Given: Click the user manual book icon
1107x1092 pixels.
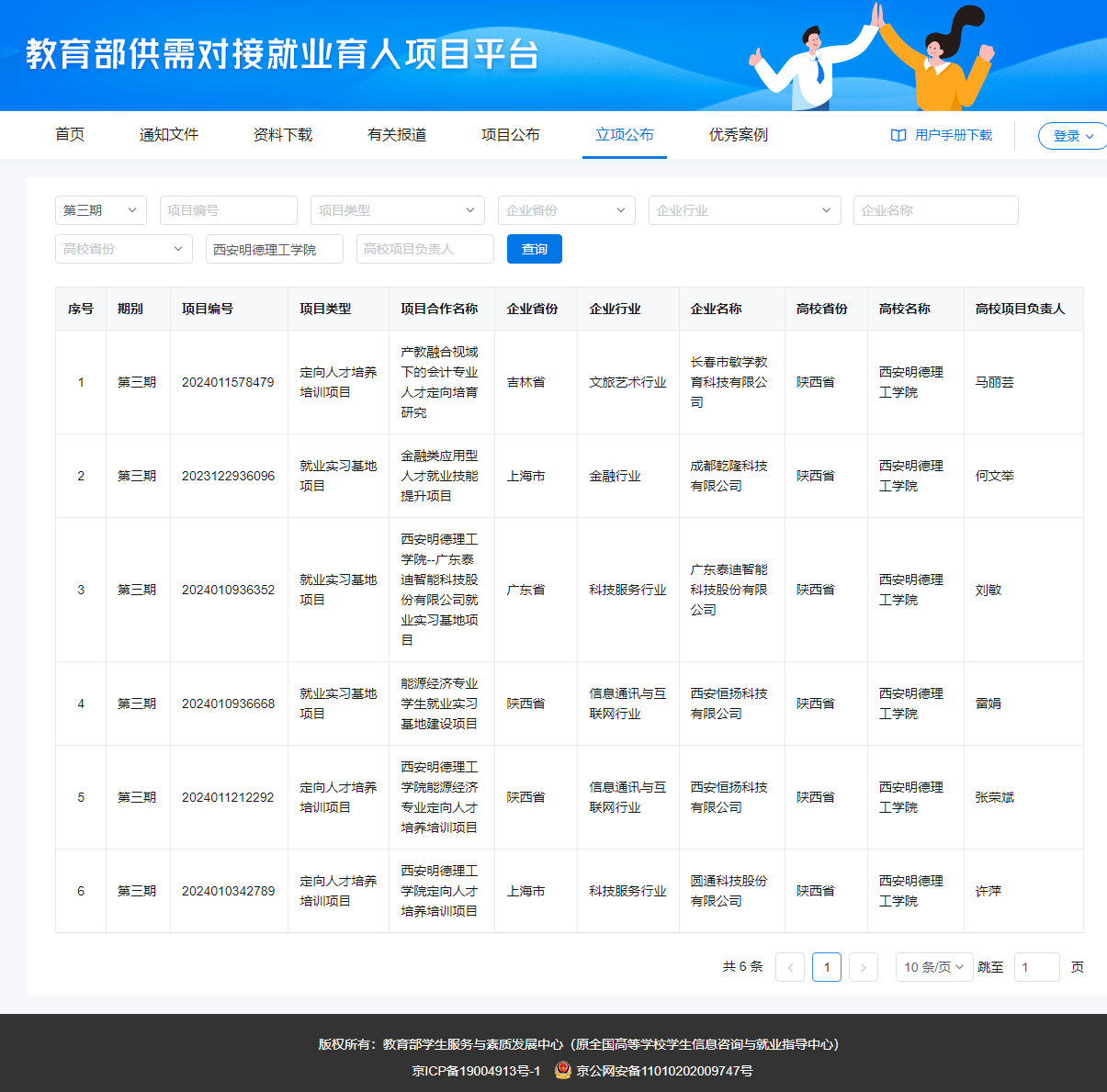Looking at the screenshot, I should (x=898, y=135).
